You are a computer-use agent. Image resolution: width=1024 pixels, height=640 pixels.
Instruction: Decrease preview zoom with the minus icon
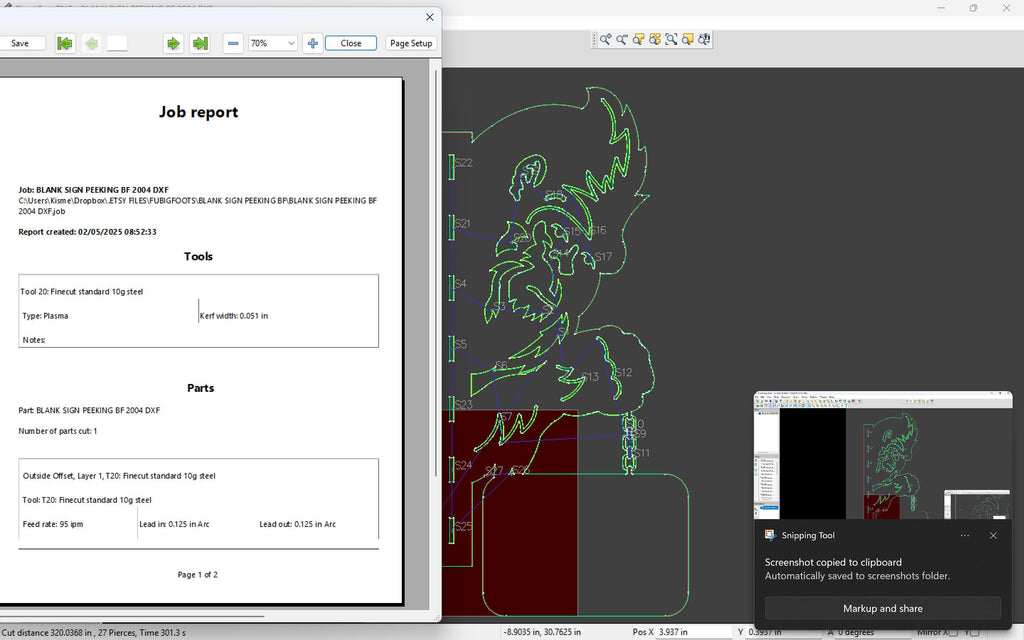[x=233, y=43]
